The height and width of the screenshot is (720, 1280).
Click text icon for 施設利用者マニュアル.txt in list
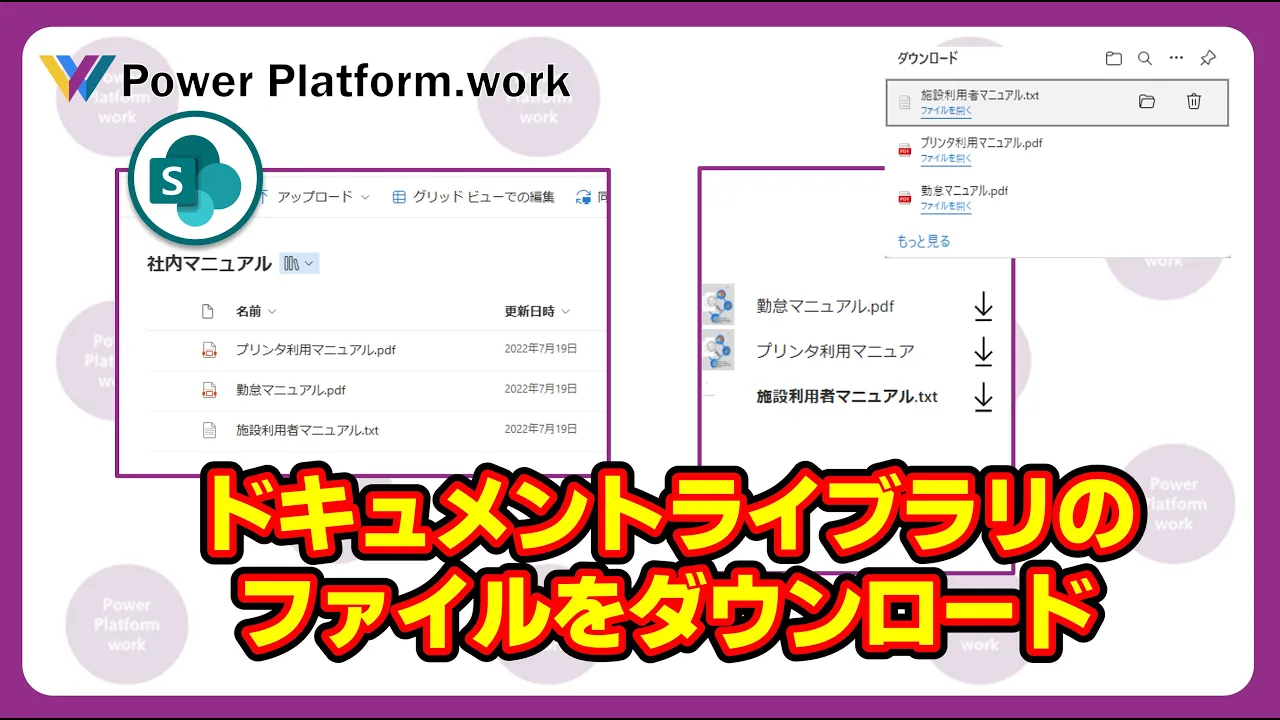209,430
